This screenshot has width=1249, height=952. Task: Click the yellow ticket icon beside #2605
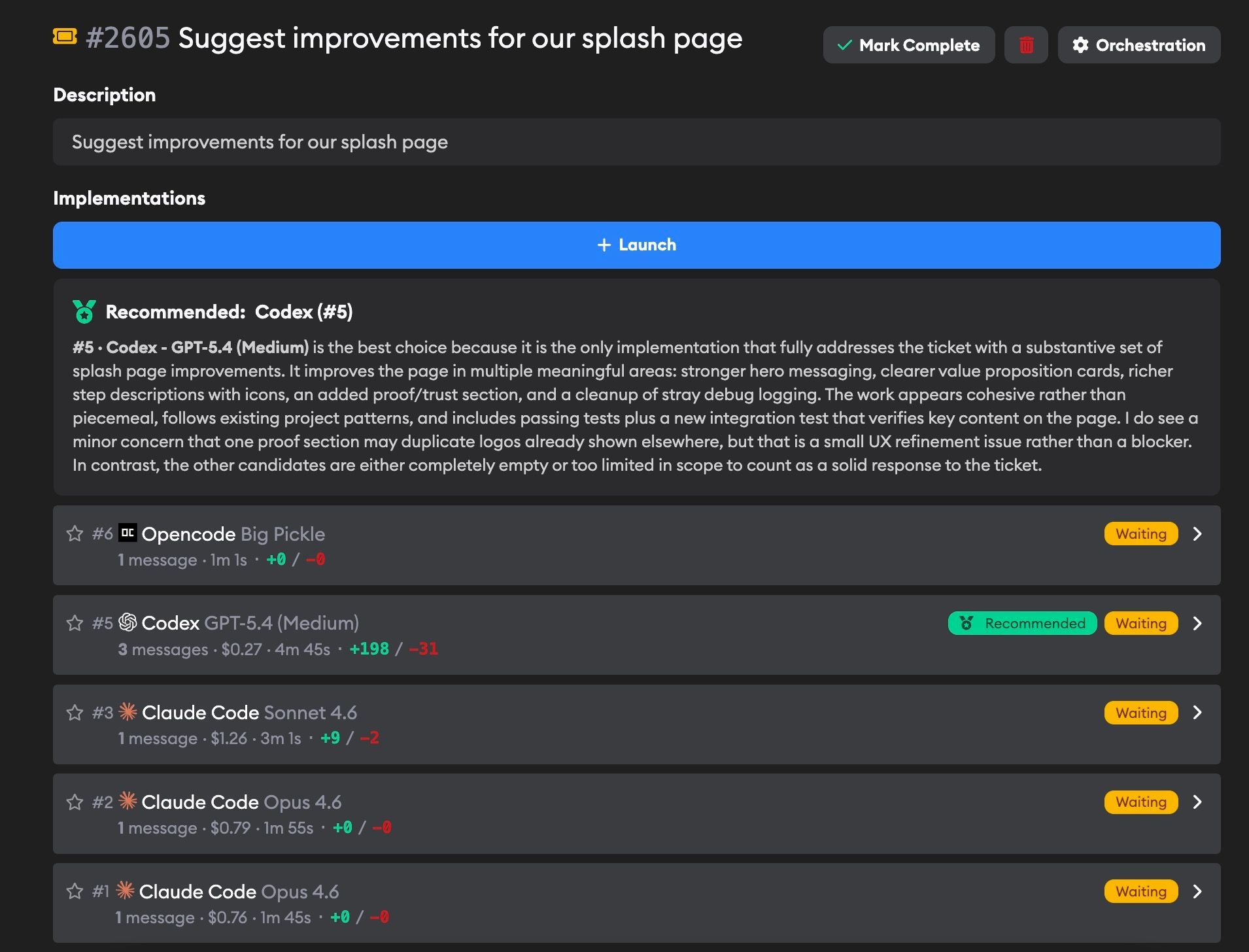65,37
